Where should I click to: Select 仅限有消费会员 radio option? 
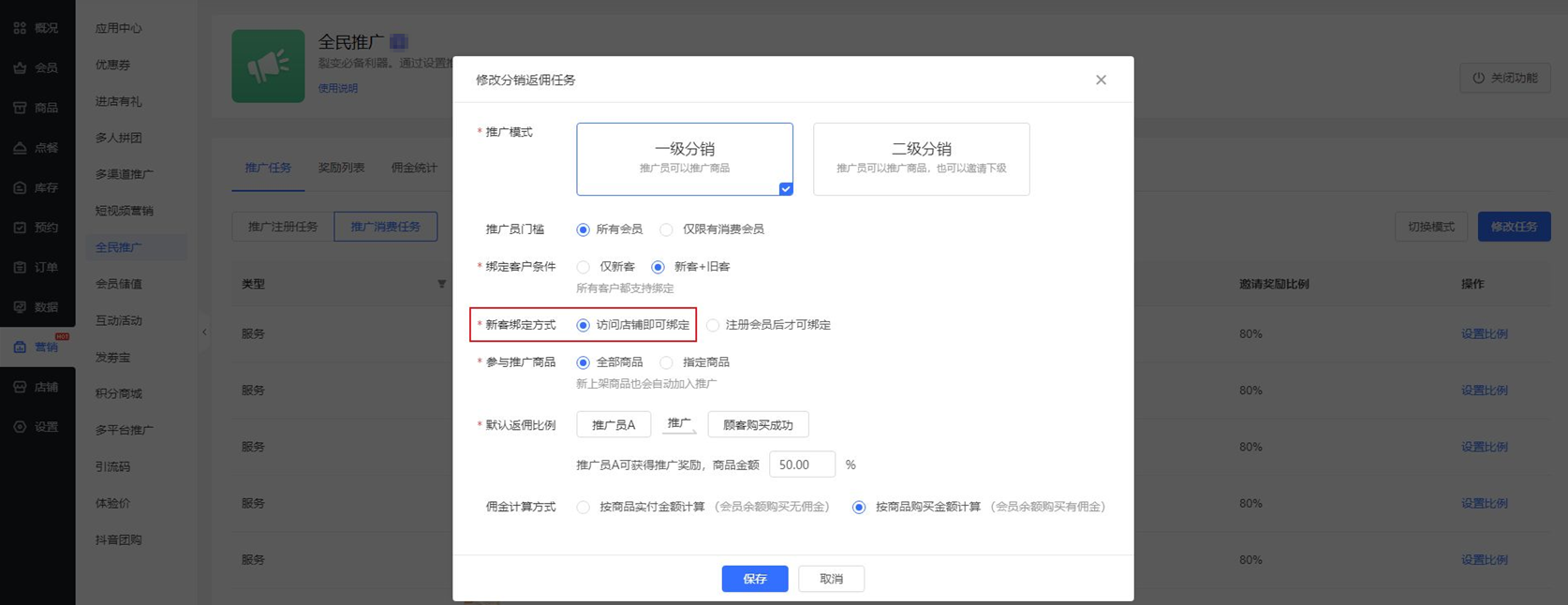click(x=666, y=229)
